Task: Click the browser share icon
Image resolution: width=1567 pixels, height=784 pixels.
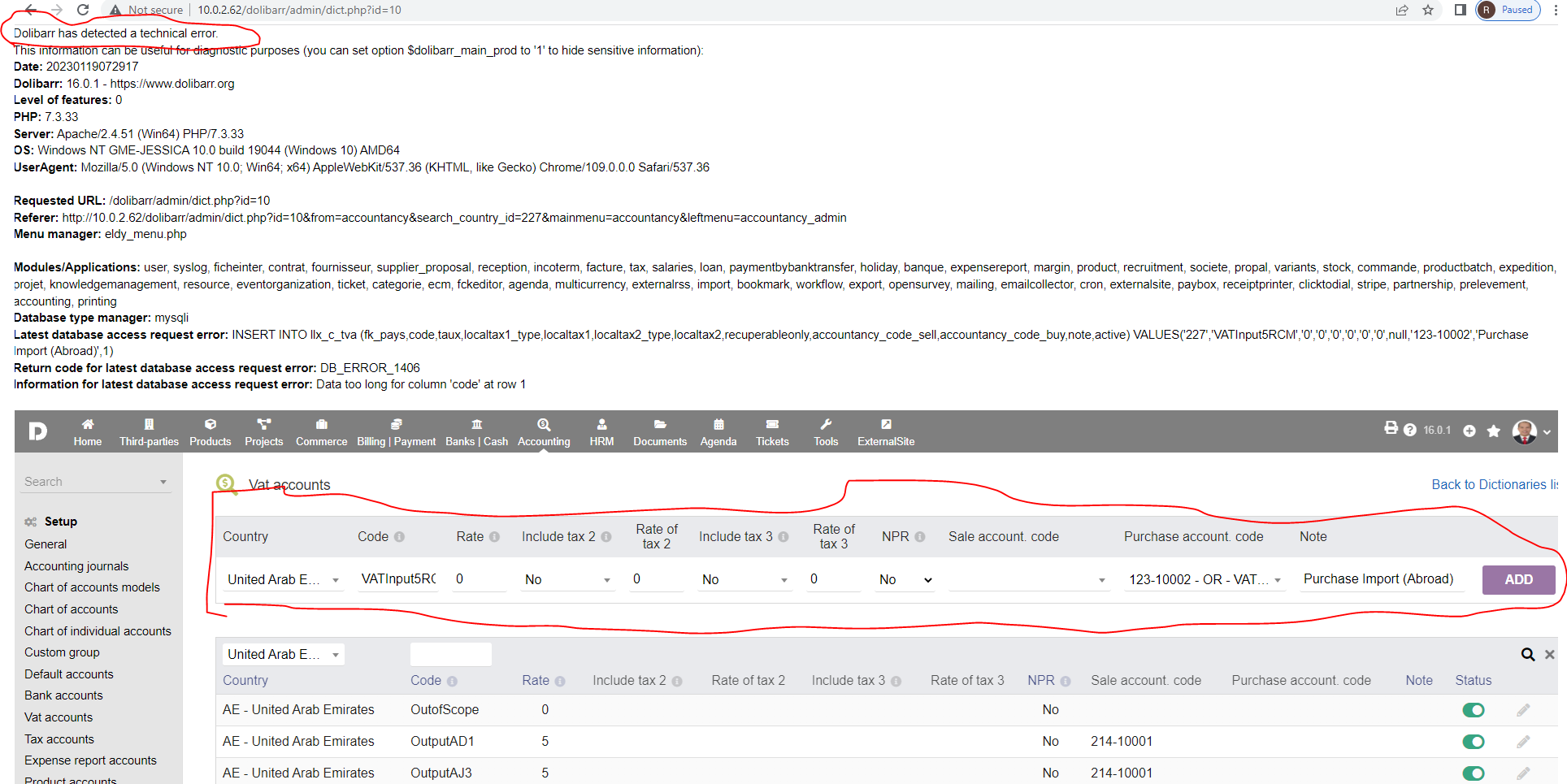Action: pyautogui.click(x=1402, y=10)
